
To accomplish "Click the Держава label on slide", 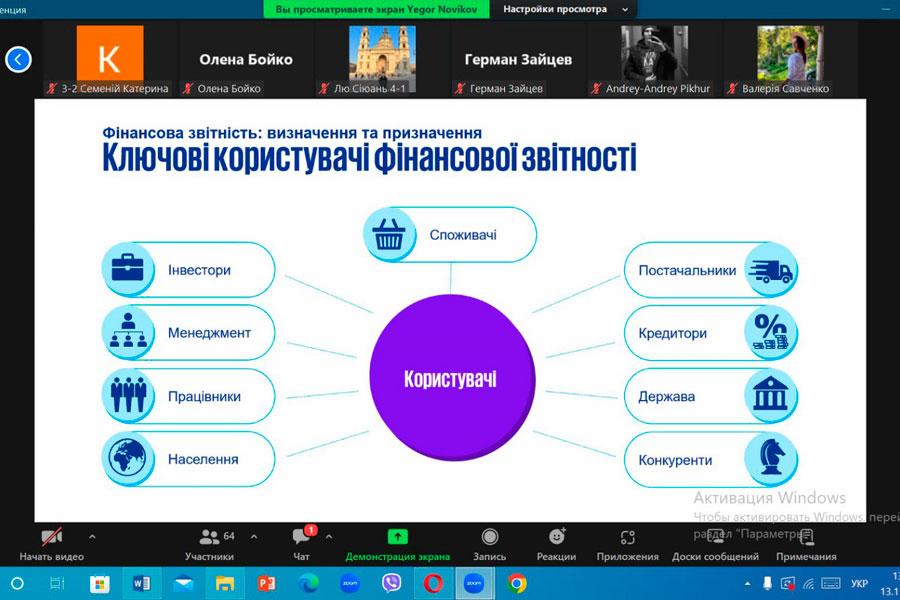I will click(x=666, y=396).
